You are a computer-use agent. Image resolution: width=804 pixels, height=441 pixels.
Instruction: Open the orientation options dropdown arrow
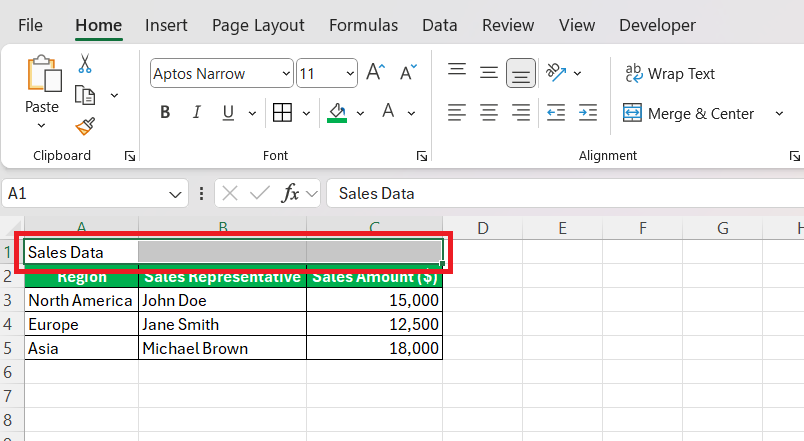click(577, 73)
